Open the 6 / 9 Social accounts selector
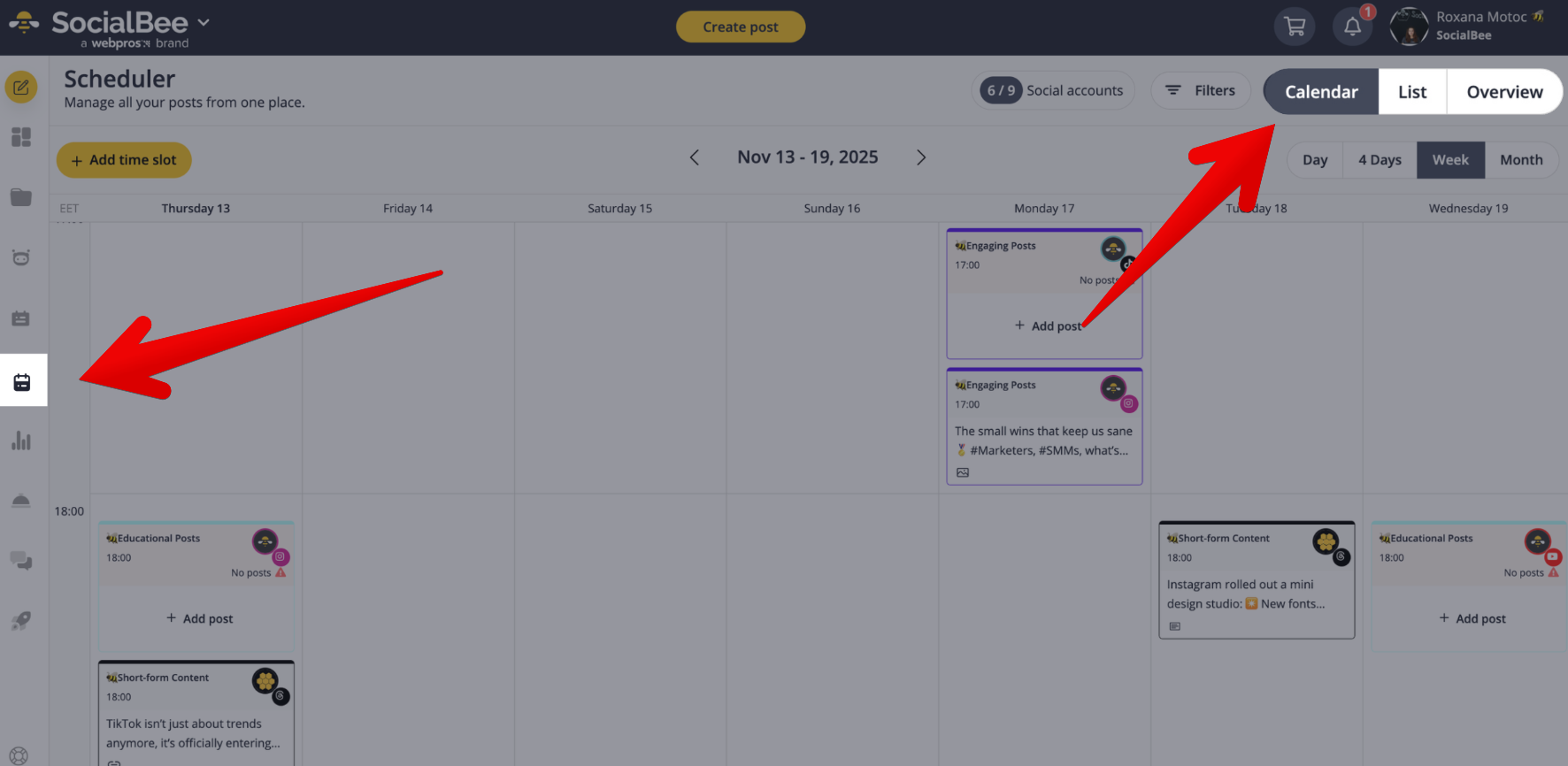Viewport: 1568px width, 766px height. point(1053,90)
